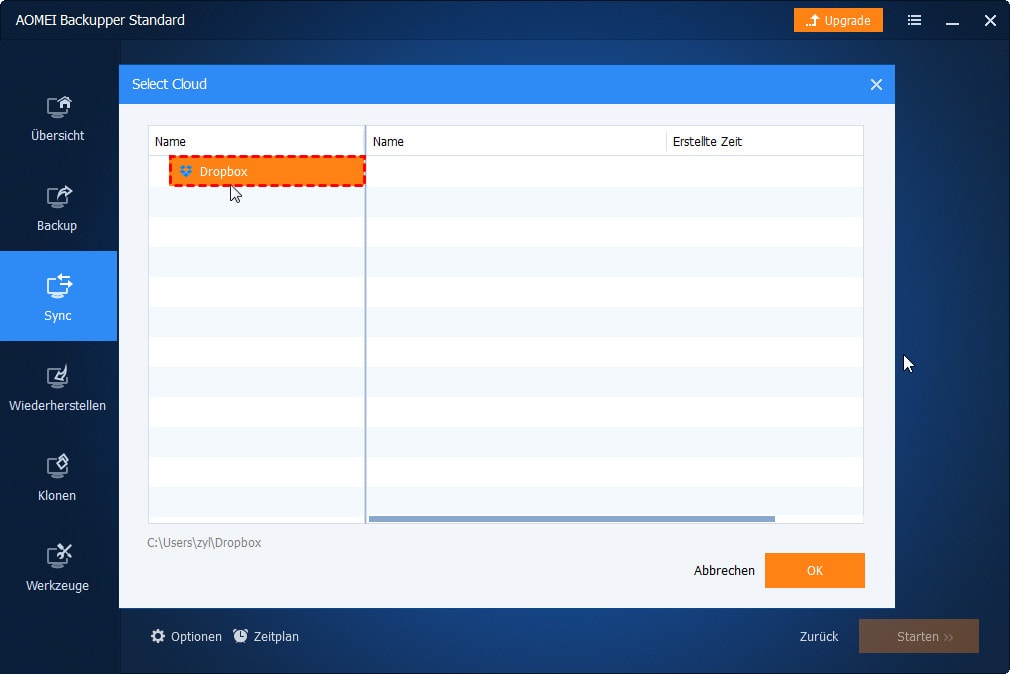This screenshot has height=674, width=1010.
Task: Click the Dropbox logo icon
Action: tap(186, 172)
